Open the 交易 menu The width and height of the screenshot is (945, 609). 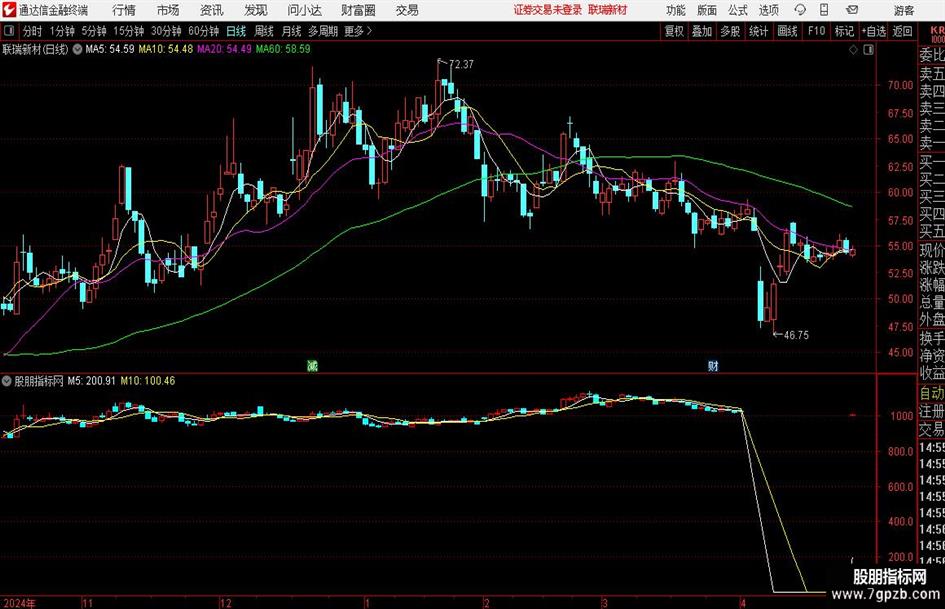(x=407, y=10)
